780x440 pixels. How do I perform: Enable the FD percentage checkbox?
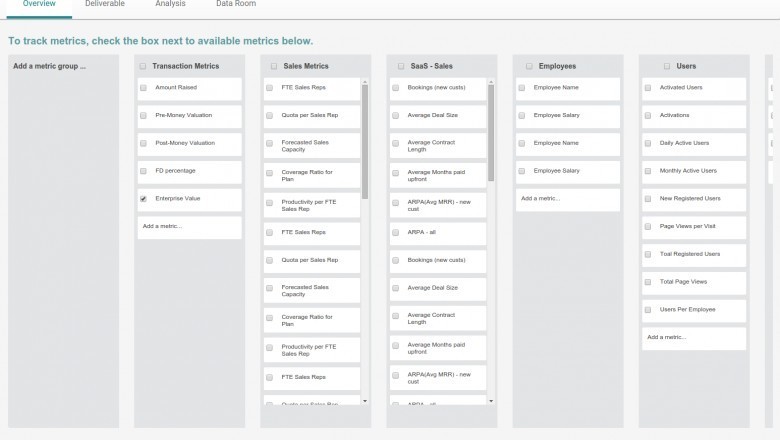[x=143, y=171]
